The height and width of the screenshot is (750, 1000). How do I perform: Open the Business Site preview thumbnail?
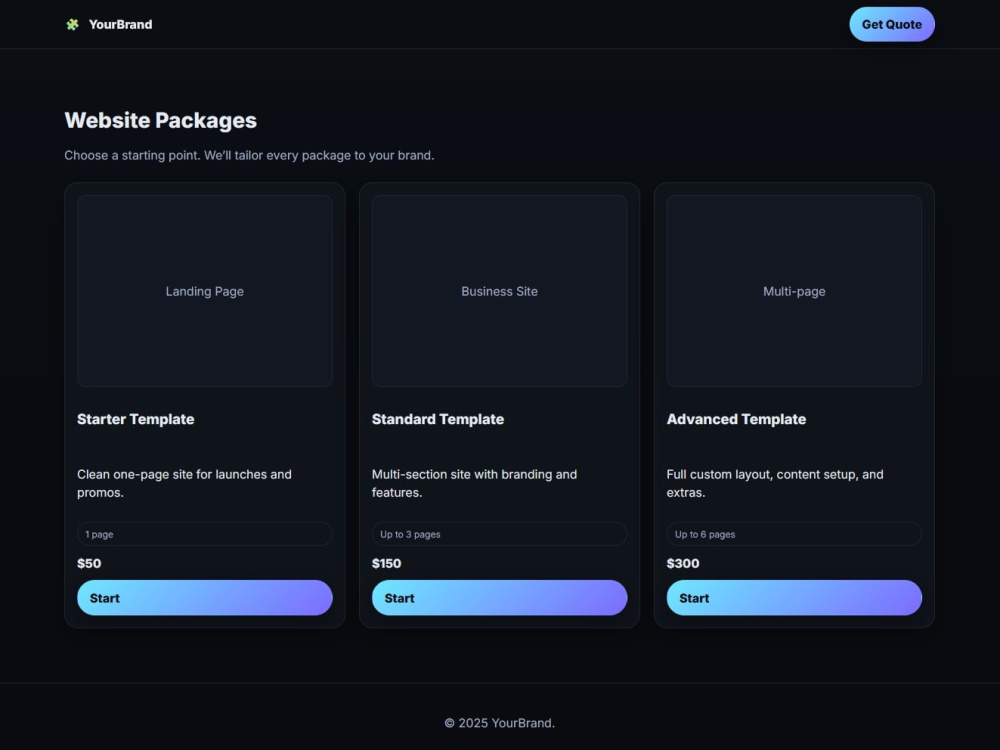point(499,291)
